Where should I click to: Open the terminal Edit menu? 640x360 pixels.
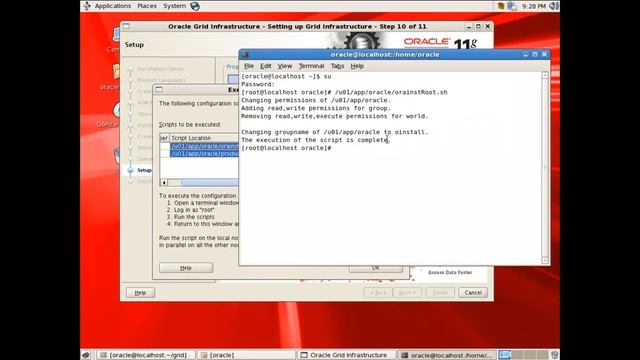[x=266, y=66]
